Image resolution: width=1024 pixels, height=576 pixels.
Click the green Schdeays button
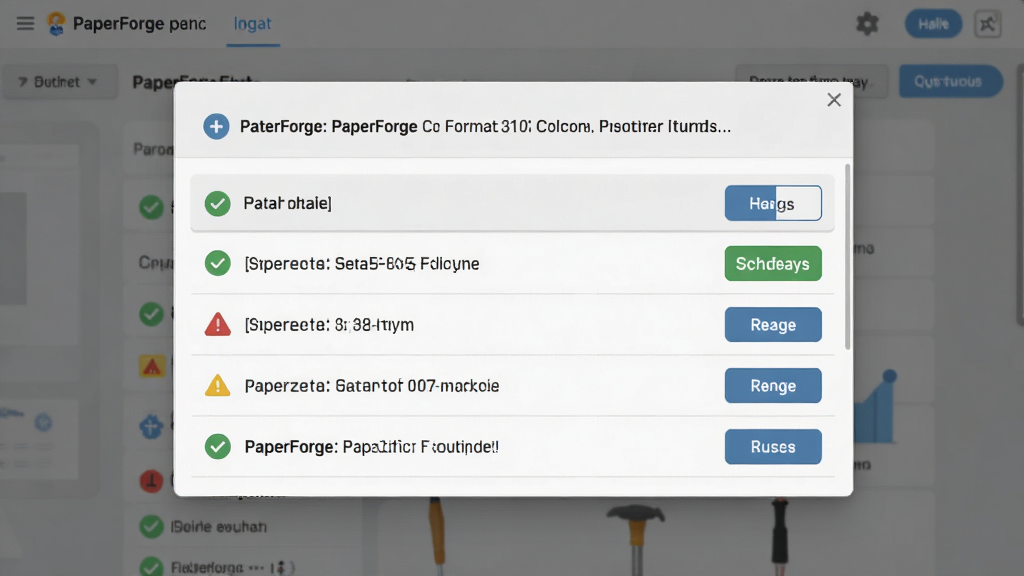(x=773, y=263)
